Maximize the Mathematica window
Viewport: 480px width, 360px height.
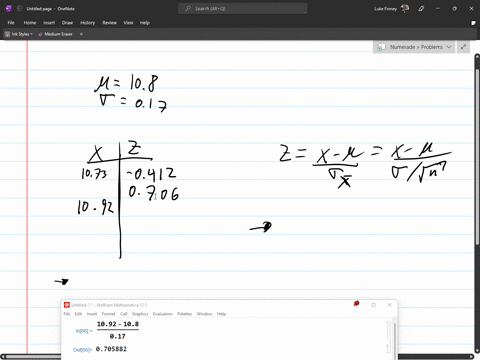[x=374, y=305]
